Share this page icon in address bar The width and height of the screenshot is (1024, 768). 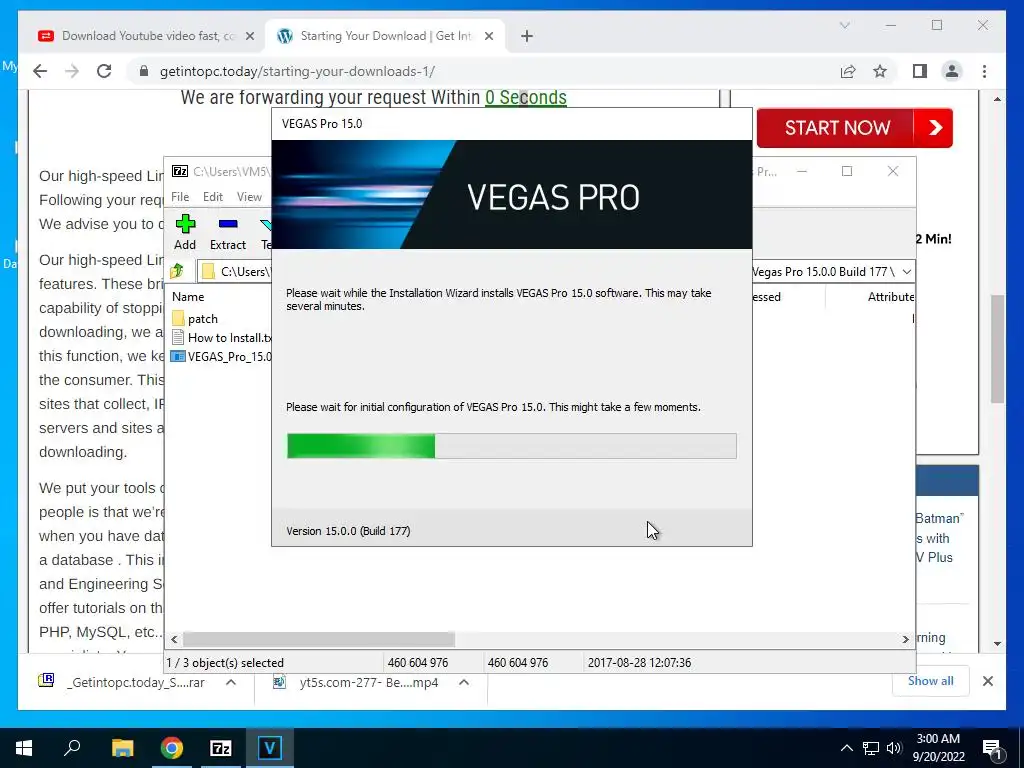[x=848, y=71]
